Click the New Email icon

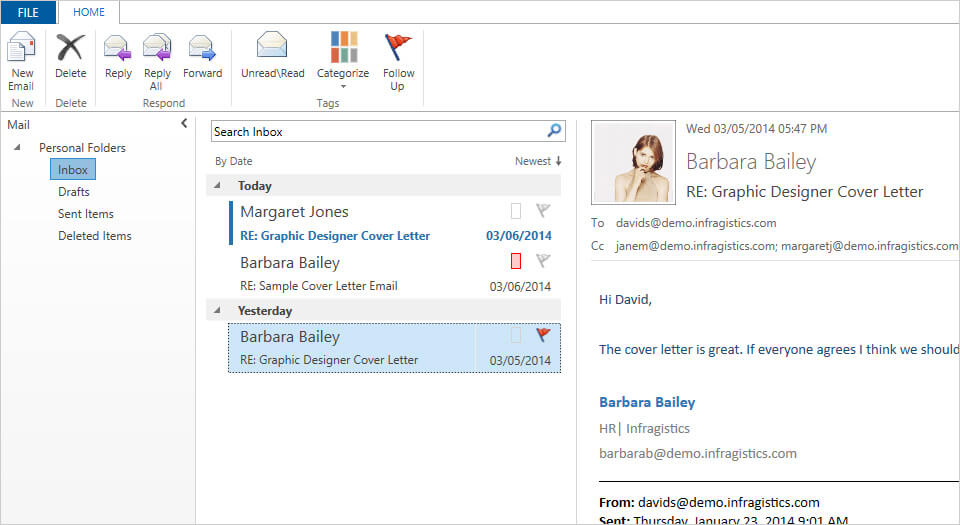pyautogui.click(x=21, y=50)
